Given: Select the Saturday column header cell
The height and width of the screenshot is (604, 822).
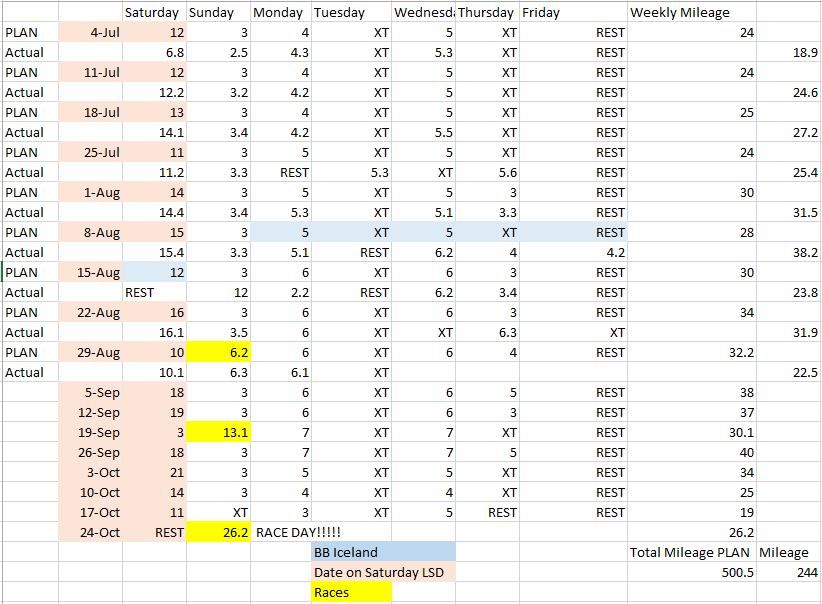Looking at the screenshot, I should [x=154, y=12].
